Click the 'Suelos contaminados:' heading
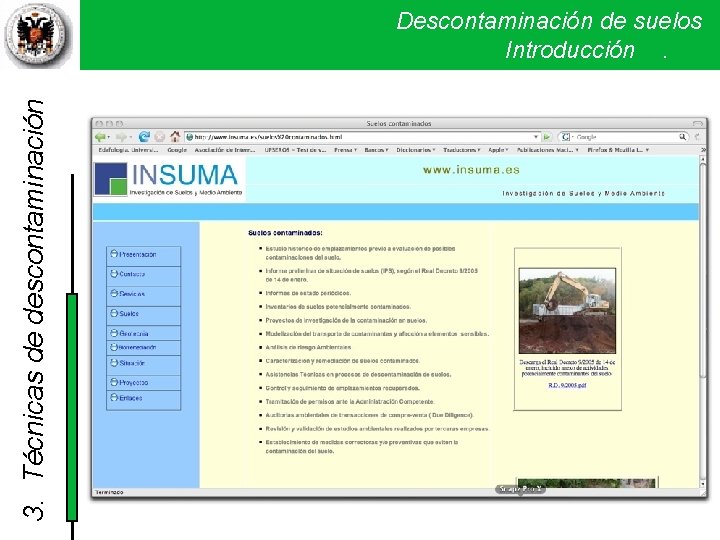Screen dimensions: 720x540 (x=285, y=233)
